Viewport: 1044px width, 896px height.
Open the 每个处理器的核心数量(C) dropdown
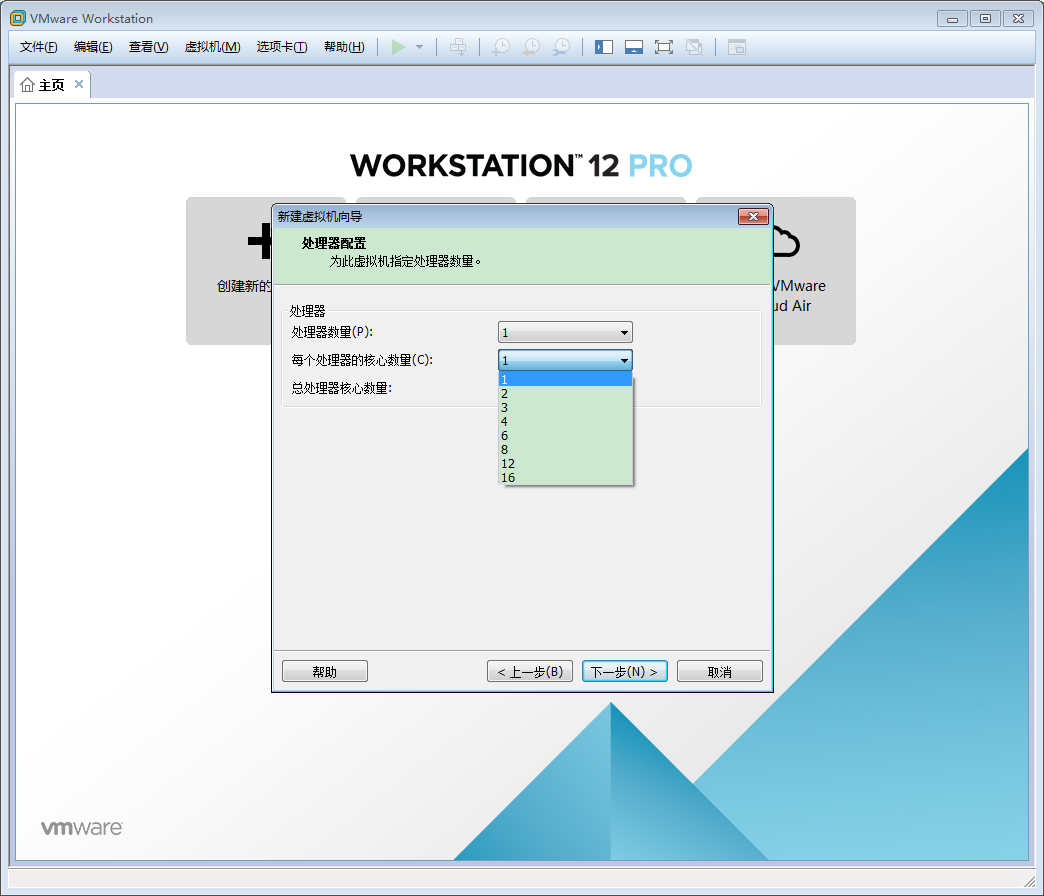(622, 360)
